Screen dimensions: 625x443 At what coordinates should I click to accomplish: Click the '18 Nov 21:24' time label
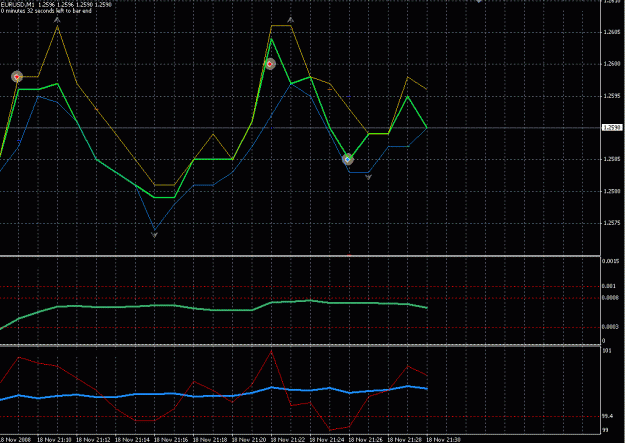327,439
